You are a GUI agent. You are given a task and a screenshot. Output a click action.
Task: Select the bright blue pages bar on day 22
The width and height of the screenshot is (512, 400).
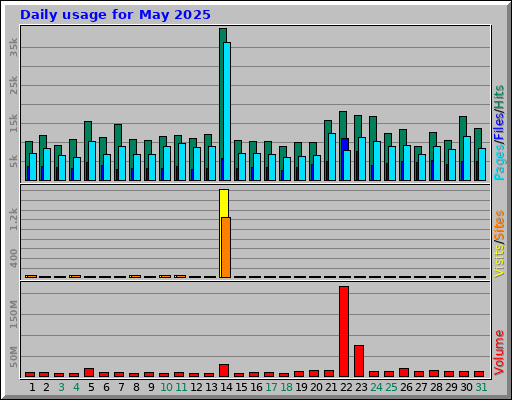[x=344, y=144]
